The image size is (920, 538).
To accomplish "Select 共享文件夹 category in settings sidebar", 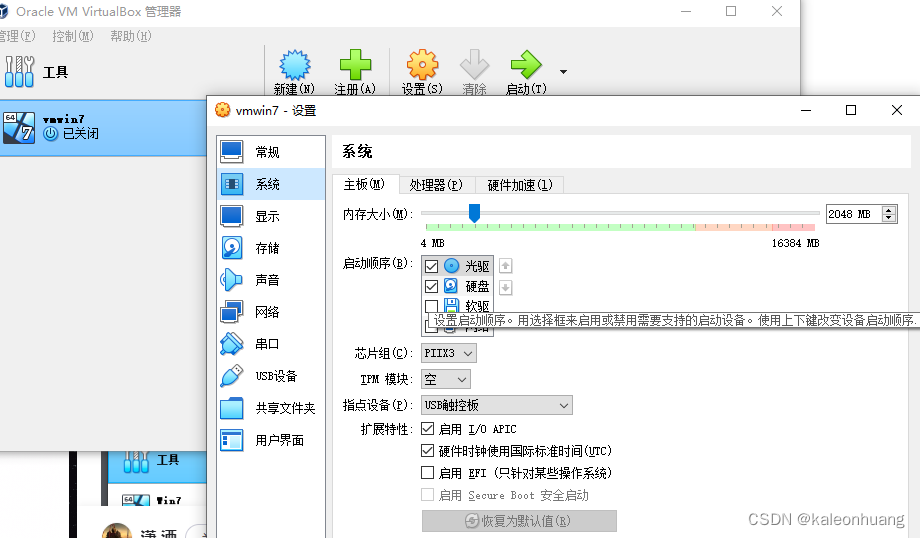I will (271, 408).
